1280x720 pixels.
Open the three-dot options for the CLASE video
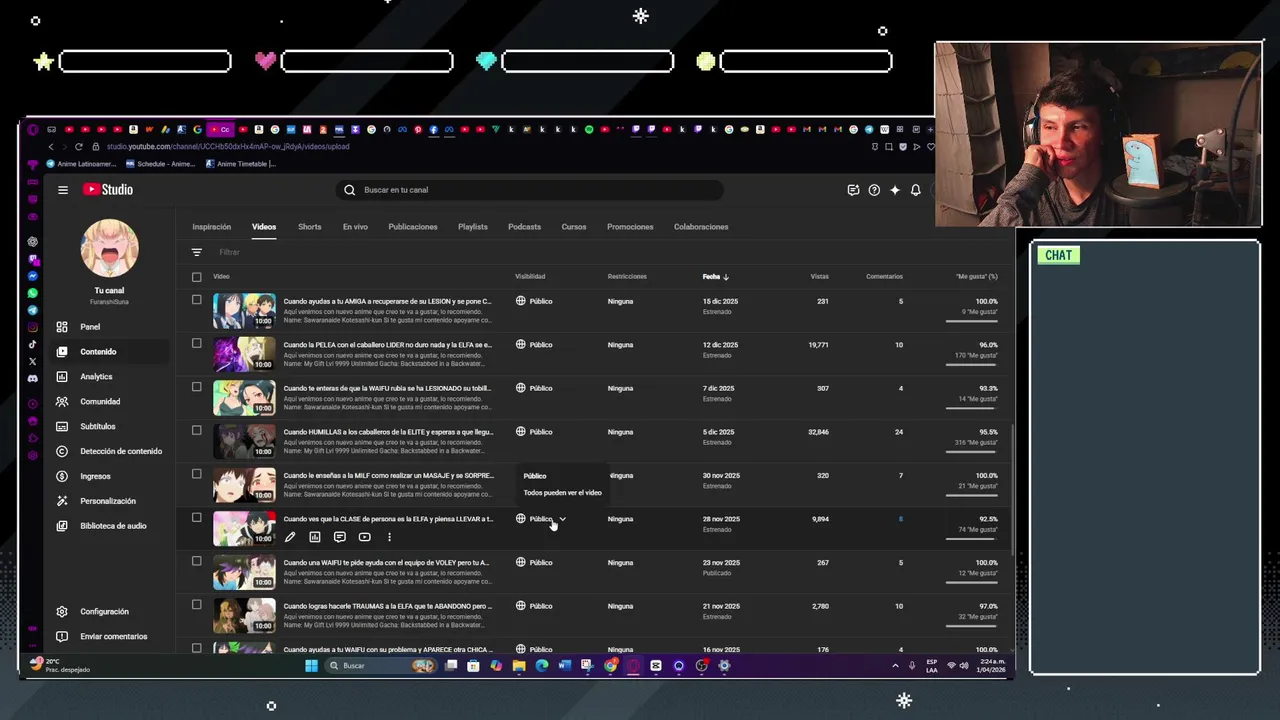[389, 537]
